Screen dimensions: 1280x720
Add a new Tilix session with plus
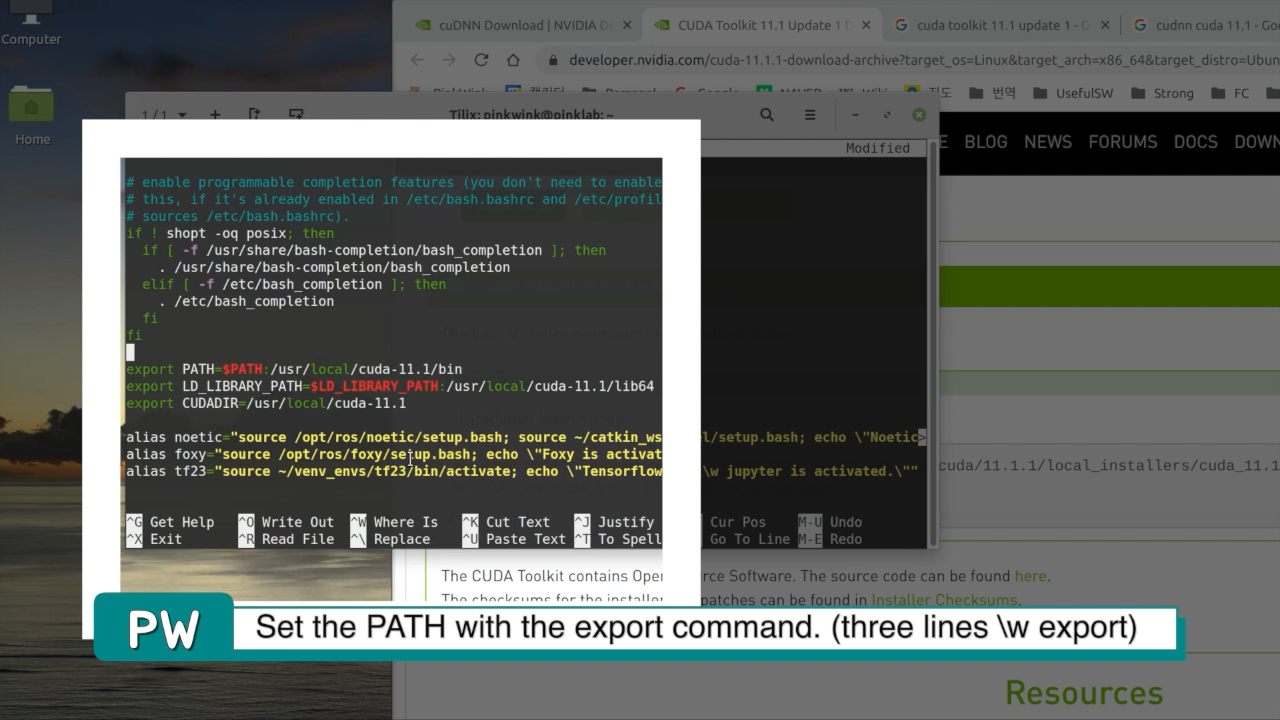(x=215, y=115)
